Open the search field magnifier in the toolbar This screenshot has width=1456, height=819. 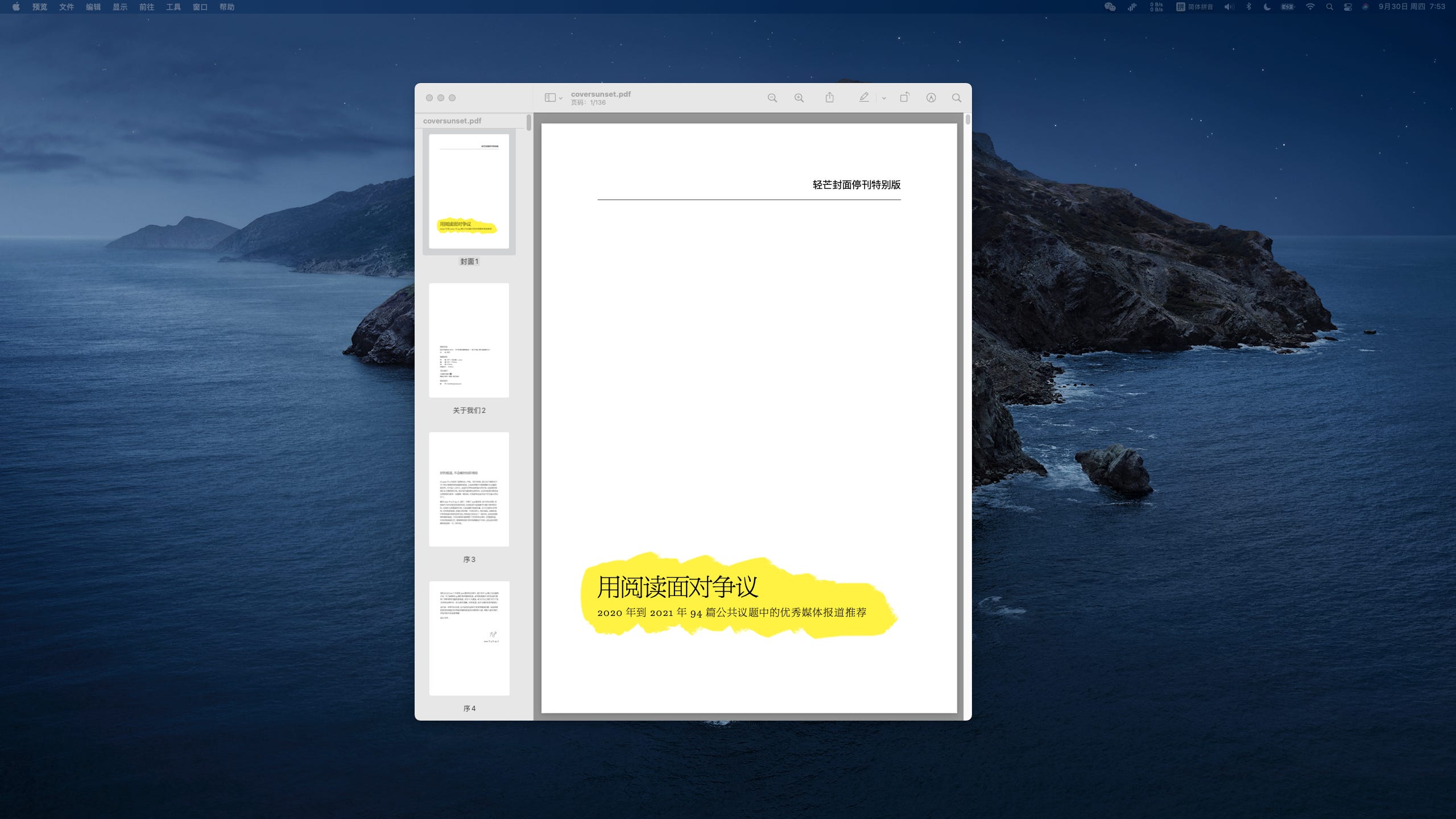pyautogui.click(x=957, y=98)
